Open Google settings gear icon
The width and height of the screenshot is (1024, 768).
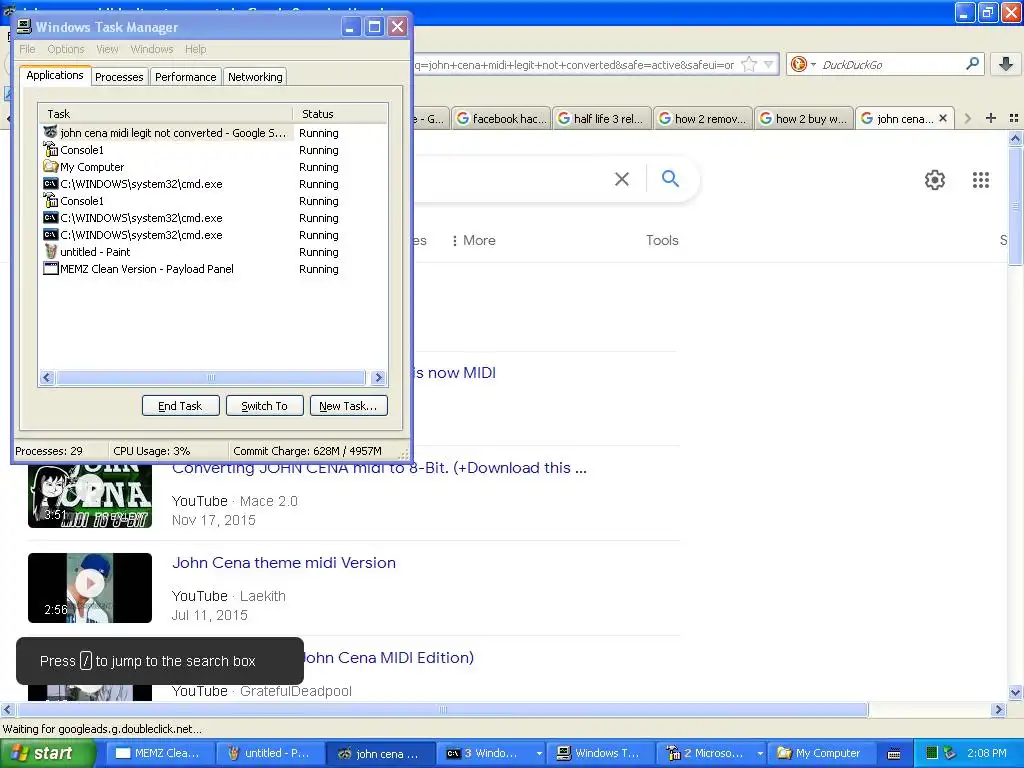pyautogui.click(x=935, y=180)
